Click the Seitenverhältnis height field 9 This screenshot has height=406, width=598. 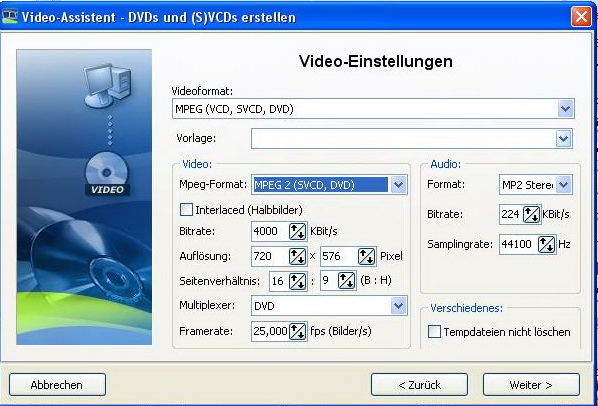click(x=330, y=281)
